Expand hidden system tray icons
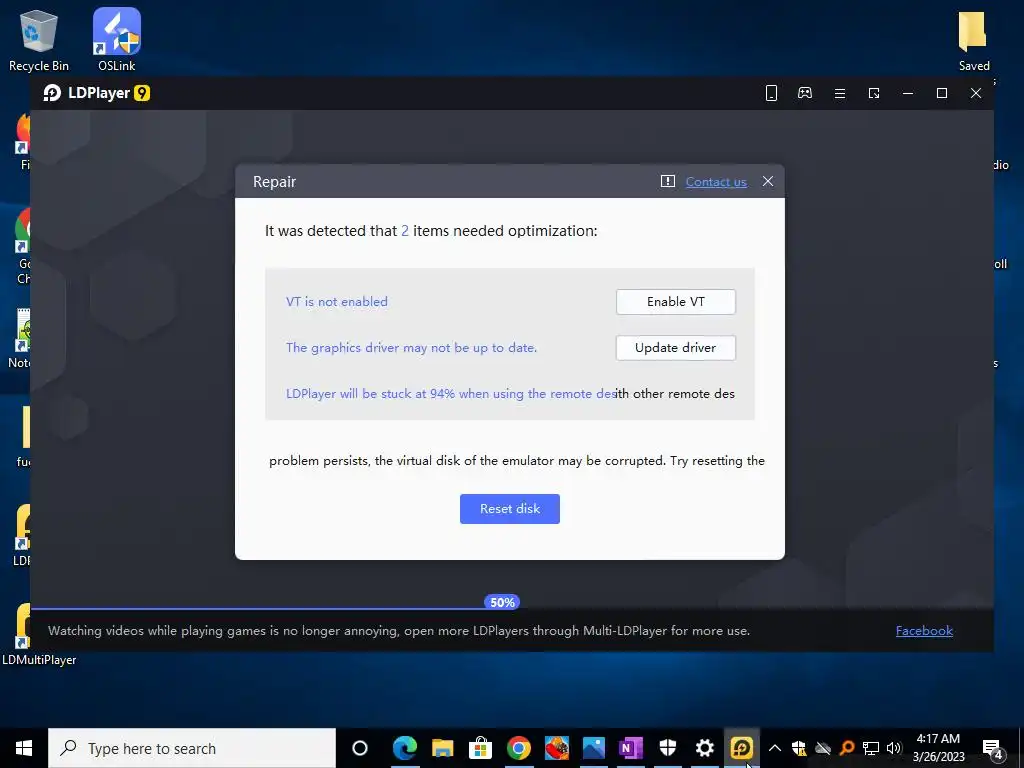This screenshot has width=1024, height=768. tap(775, 748)
